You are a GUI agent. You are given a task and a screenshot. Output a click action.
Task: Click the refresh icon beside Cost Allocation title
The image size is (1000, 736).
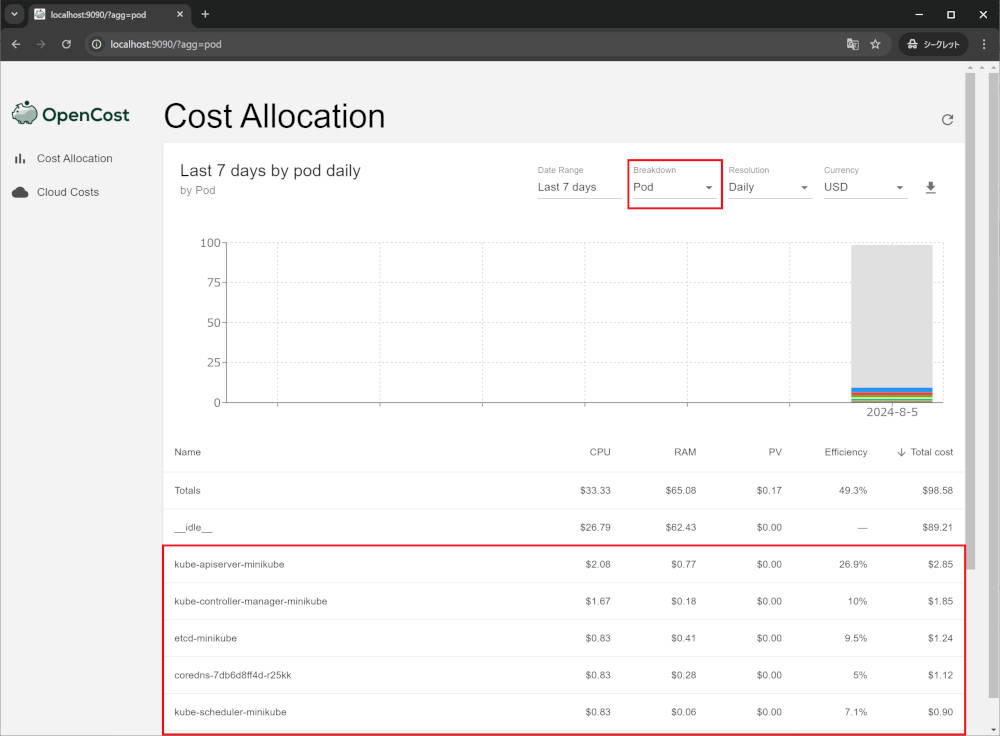[x=947, y=120]
